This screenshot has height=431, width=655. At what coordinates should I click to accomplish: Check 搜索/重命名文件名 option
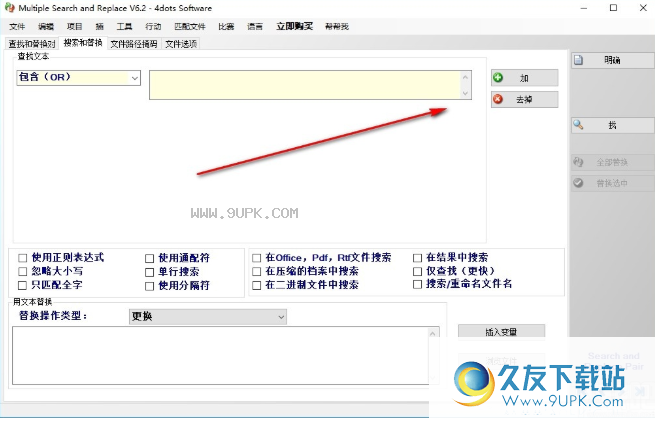[x=417, y=284]
